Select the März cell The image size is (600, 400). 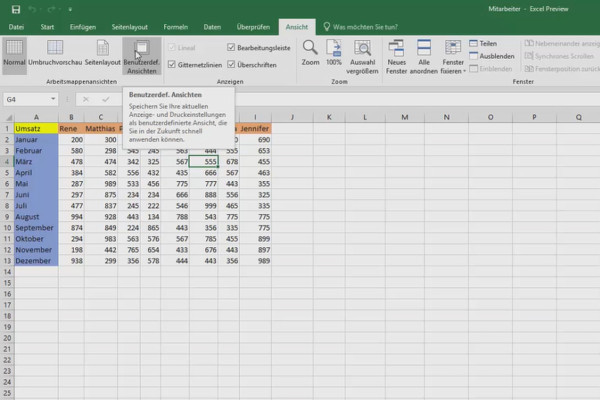(x=36, y=162)
